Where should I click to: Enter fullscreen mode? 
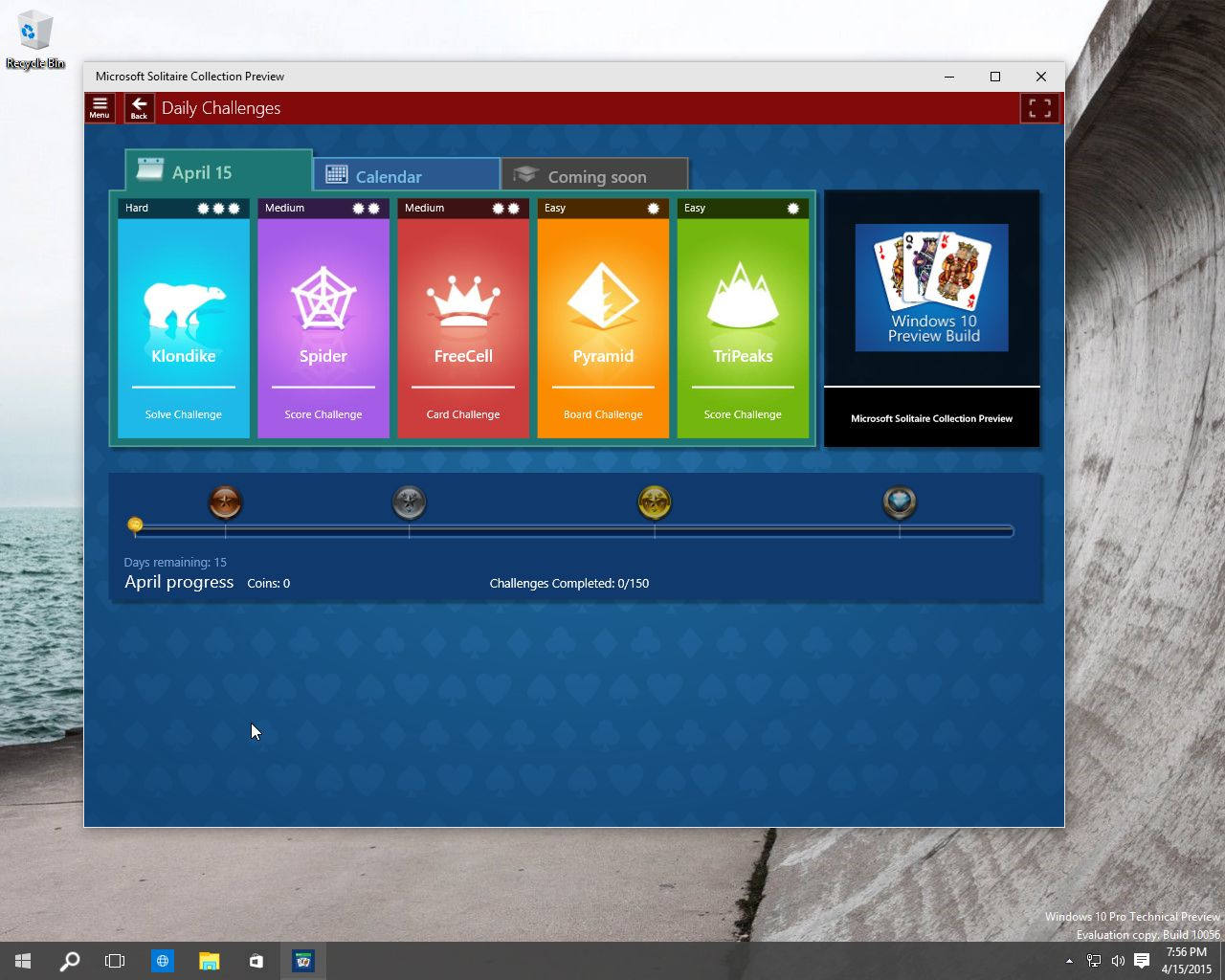click(1039, 108)
